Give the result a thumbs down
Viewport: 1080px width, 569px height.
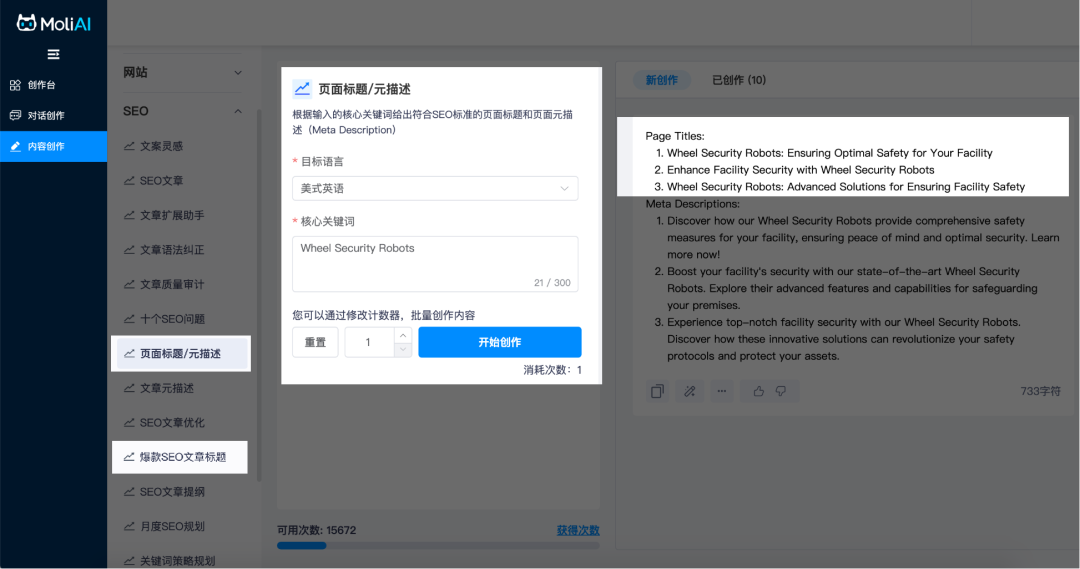(781, 391)
